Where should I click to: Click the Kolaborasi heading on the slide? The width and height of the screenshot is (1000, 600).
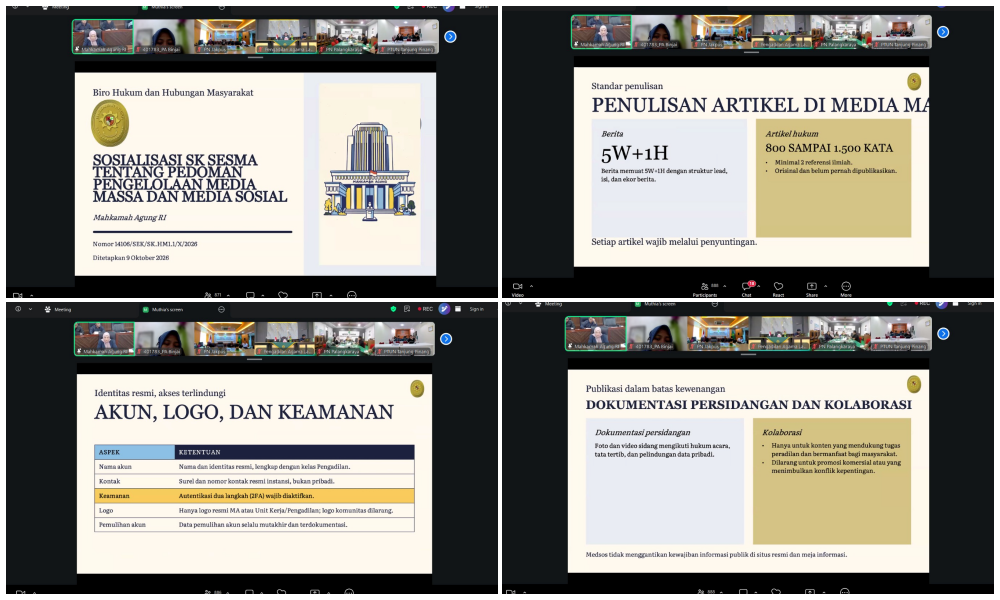[782, 432]
